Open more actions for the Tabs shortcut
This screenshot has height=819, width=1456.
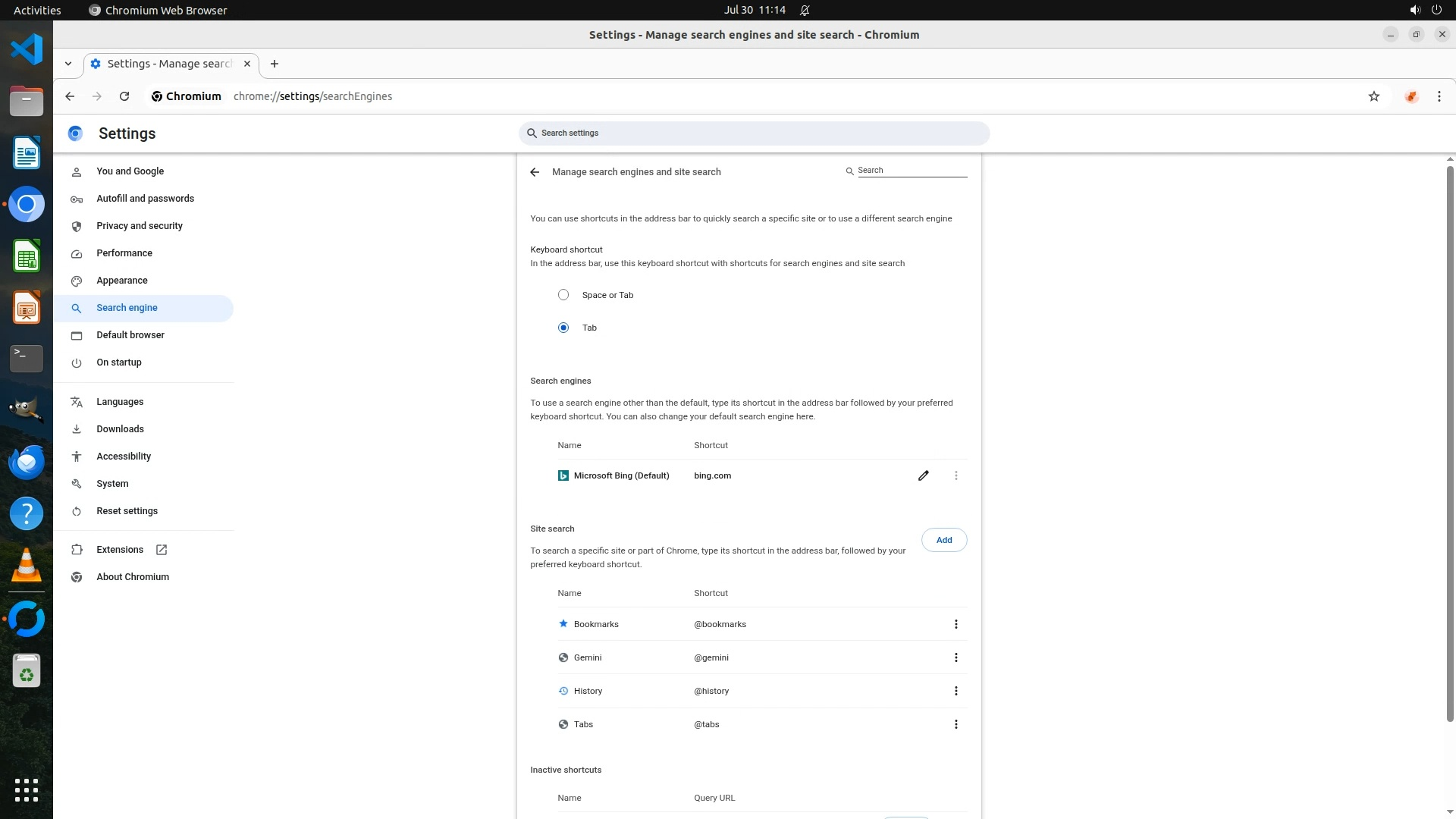tap(955, 724)
